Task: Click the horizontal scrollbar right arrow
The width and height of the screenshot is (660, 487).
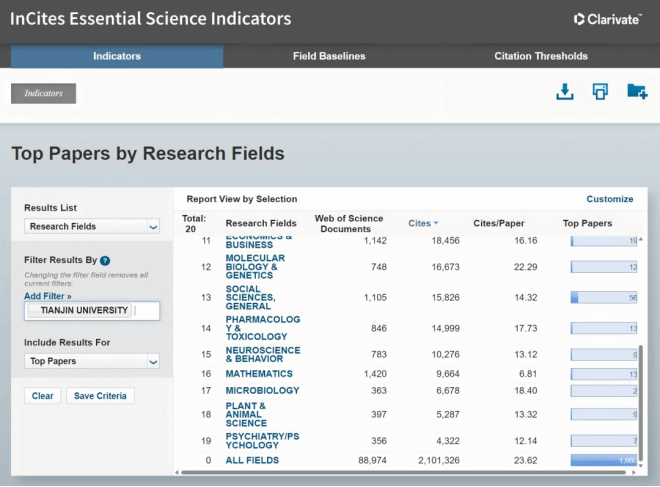Action: [634, 472]
